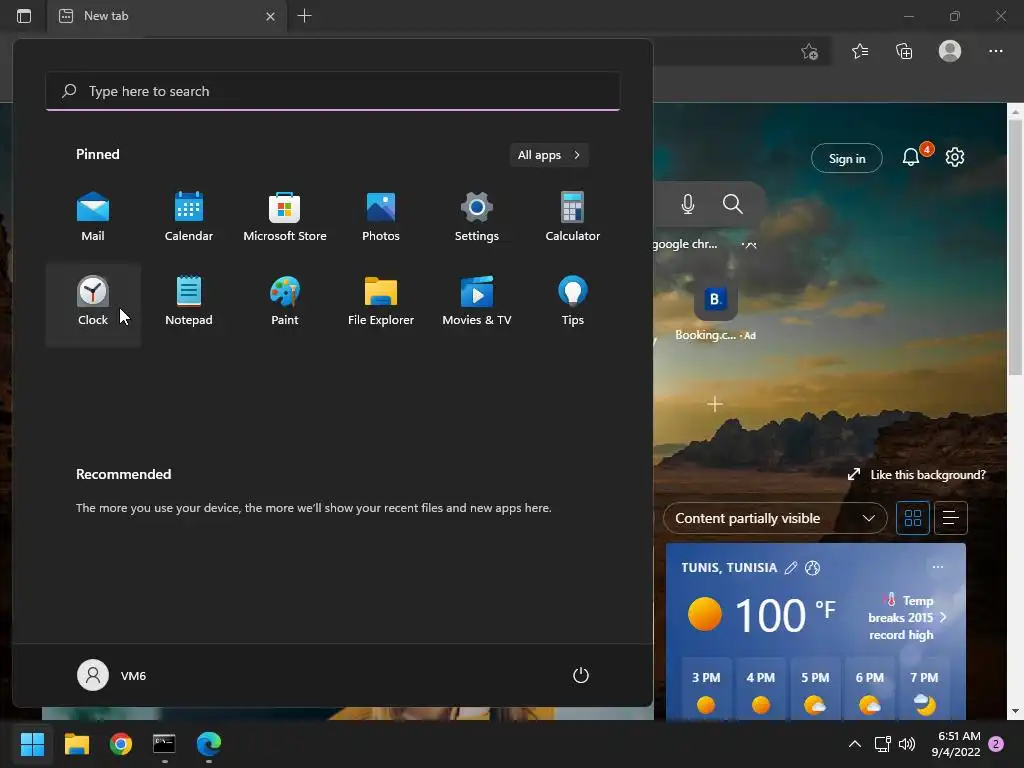Open the notifications bell on new tab page
Image resolution: width=1024 pixels, height=768 pixels.
coord(911,157)
